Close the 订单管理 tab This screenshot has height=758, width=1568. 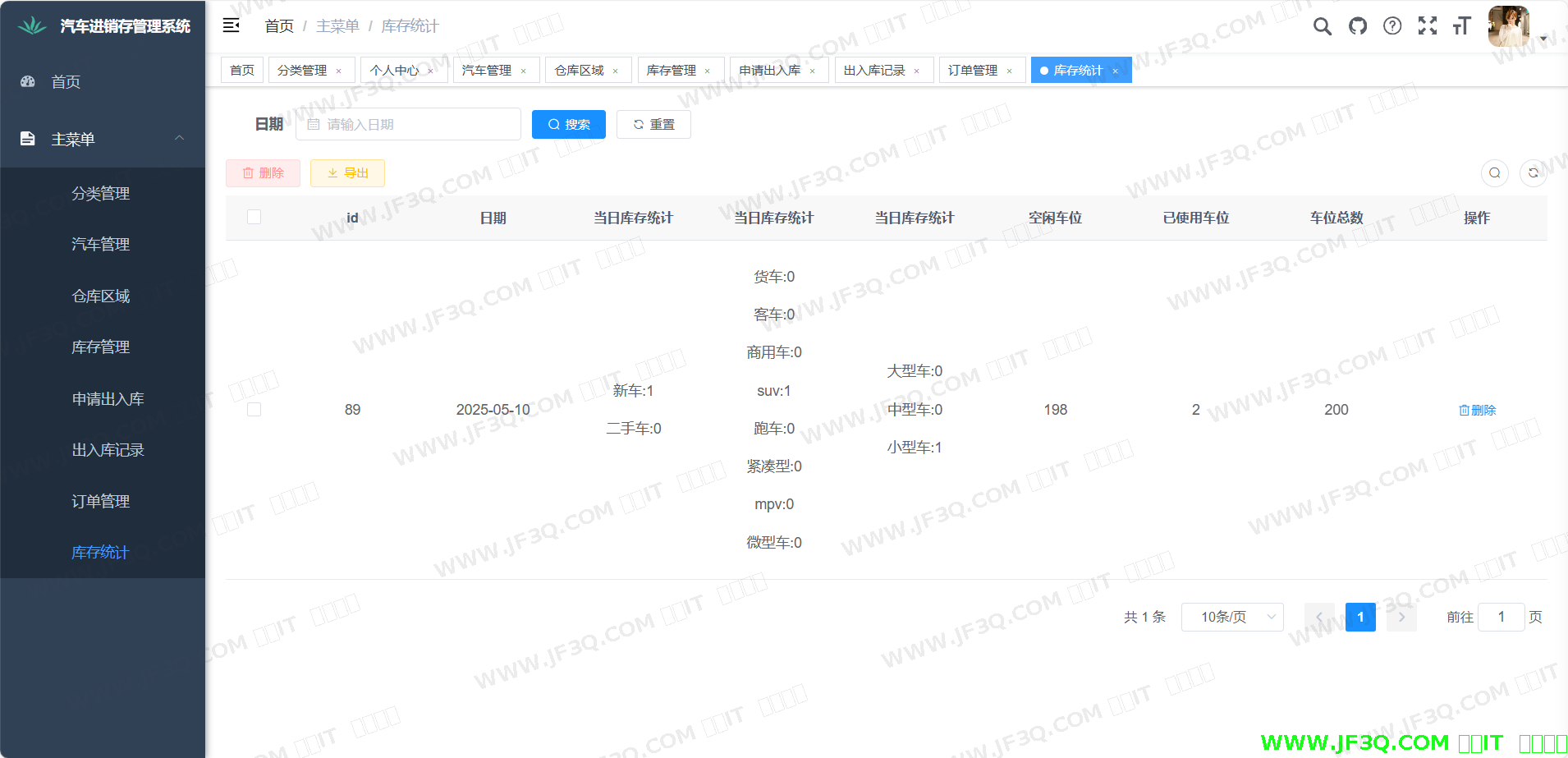[x=1009, y=71]
